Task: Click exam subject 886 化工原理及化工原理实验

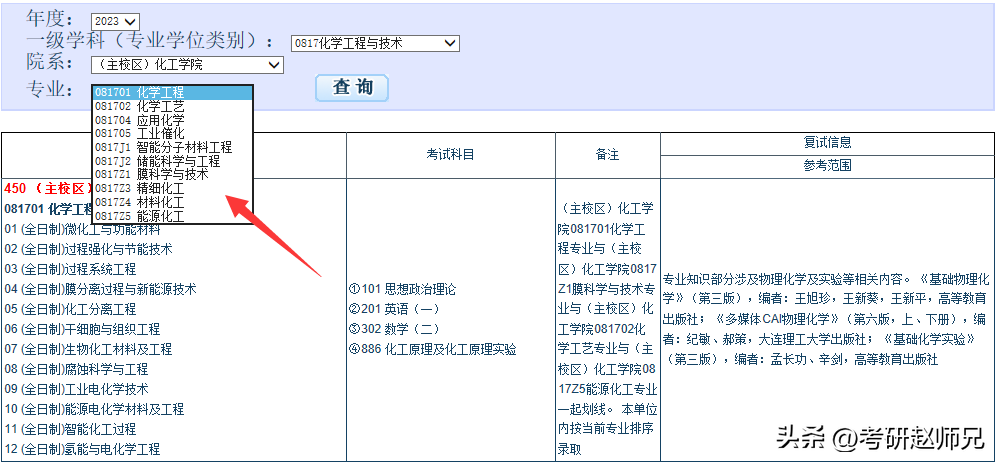Action: tap(433, 349)
